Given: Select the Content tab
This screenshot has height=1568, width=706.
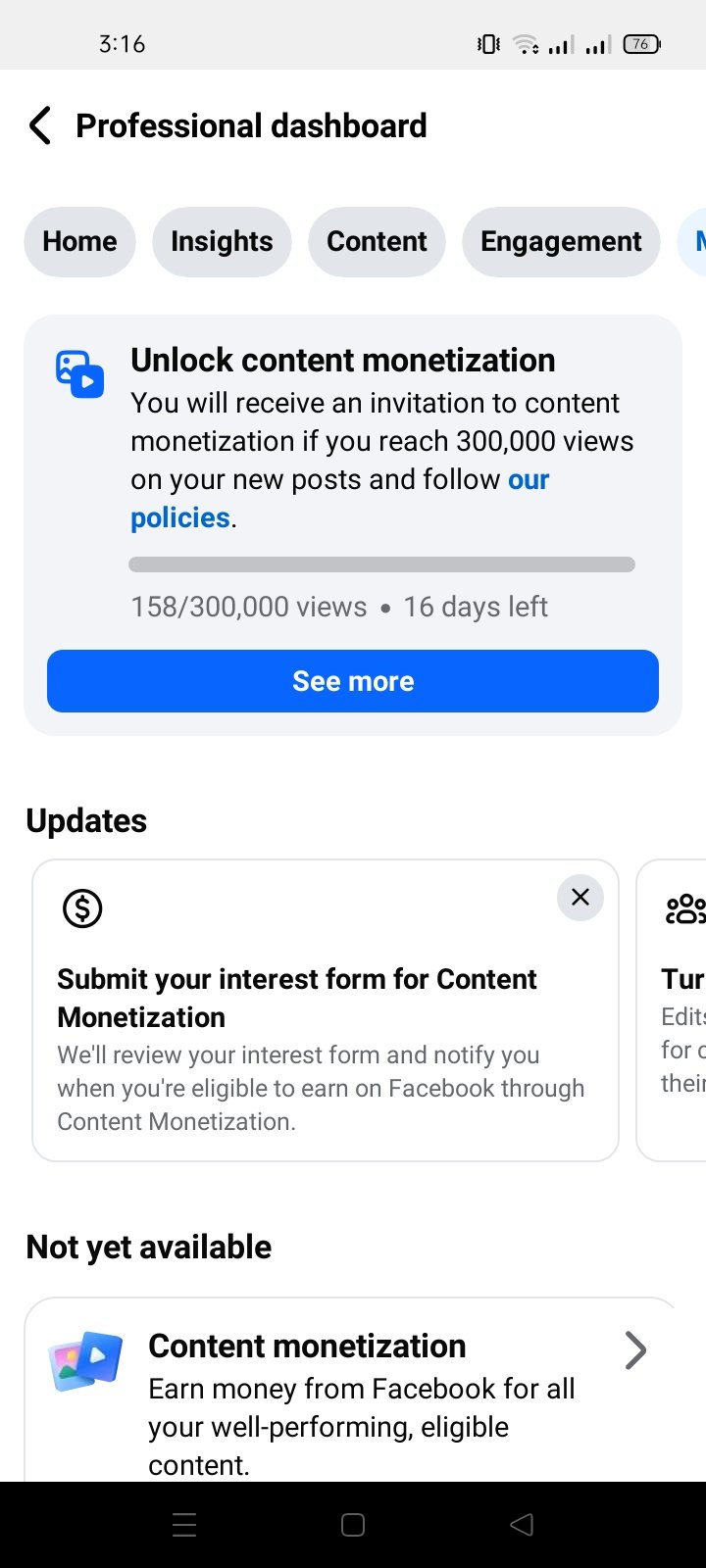Looking at the screenshot, I should coord(377,241).
